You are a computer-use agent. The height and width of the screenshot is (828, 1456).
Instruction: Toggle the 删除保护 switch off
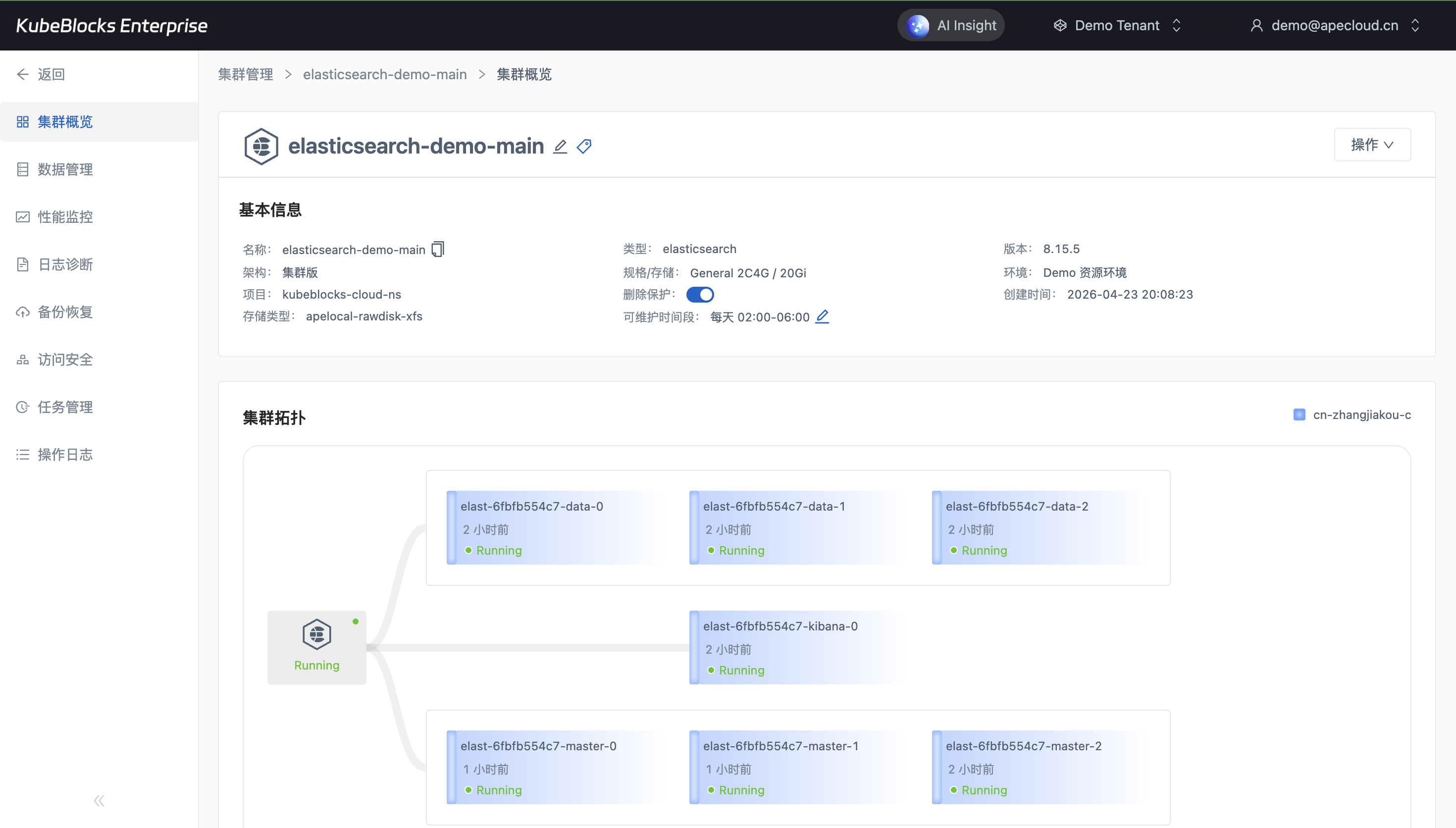pyautogui.click(x=700, y=295)
